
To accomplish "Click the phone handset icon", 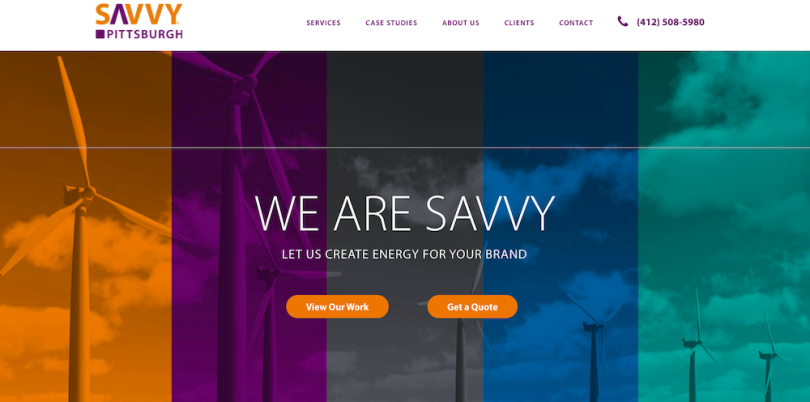I will pyautogui.click(x=623, y=22).
